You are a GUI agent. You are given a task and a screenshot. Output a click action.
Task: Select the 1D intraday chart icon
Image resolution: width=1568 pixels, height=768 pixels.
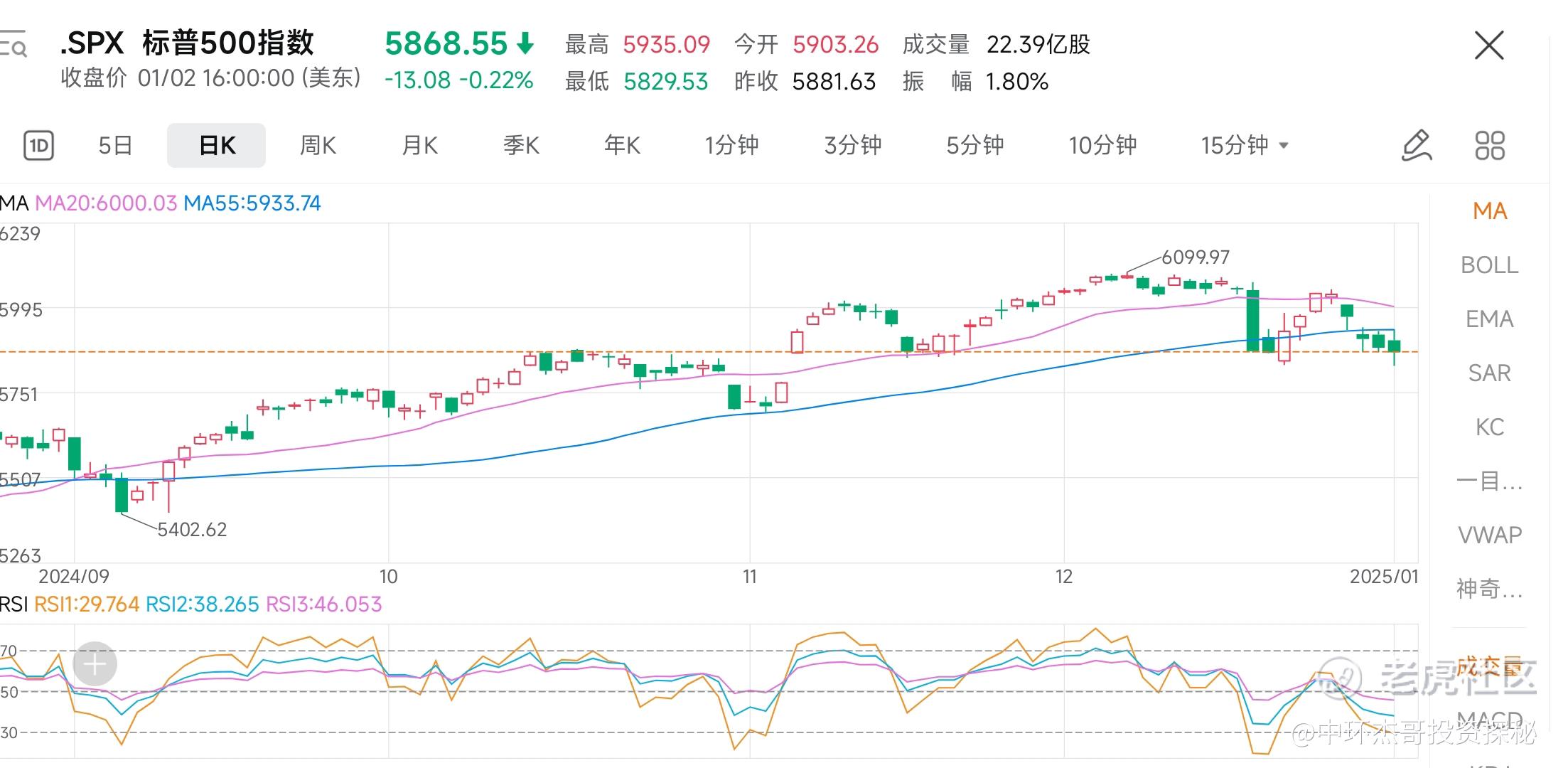pyautogui.click(x=38, y=146)
